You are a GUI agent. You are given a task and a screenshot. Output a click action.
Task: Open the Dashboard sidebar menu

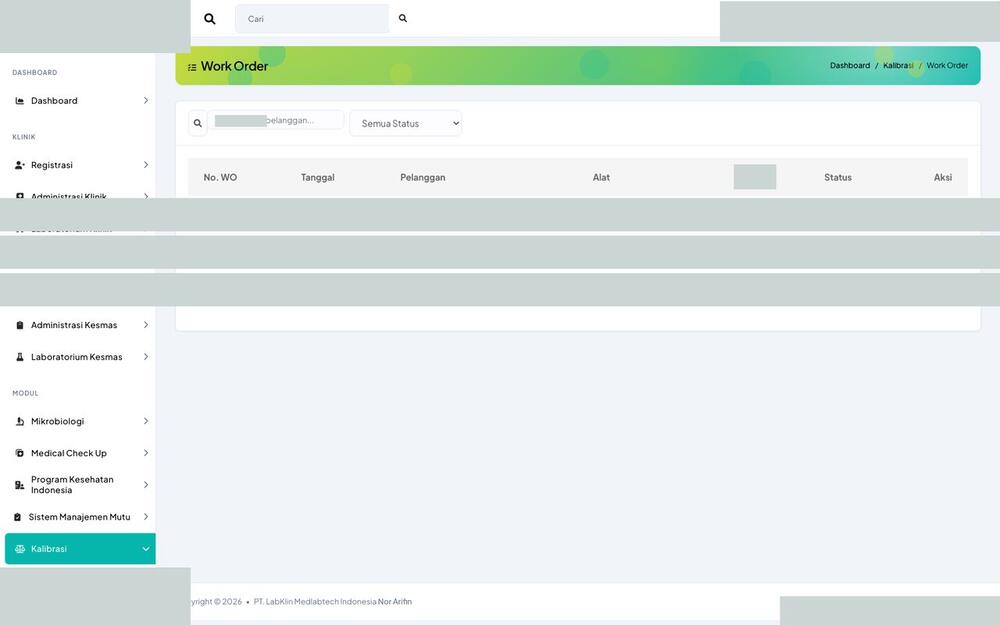pos(80,101)
